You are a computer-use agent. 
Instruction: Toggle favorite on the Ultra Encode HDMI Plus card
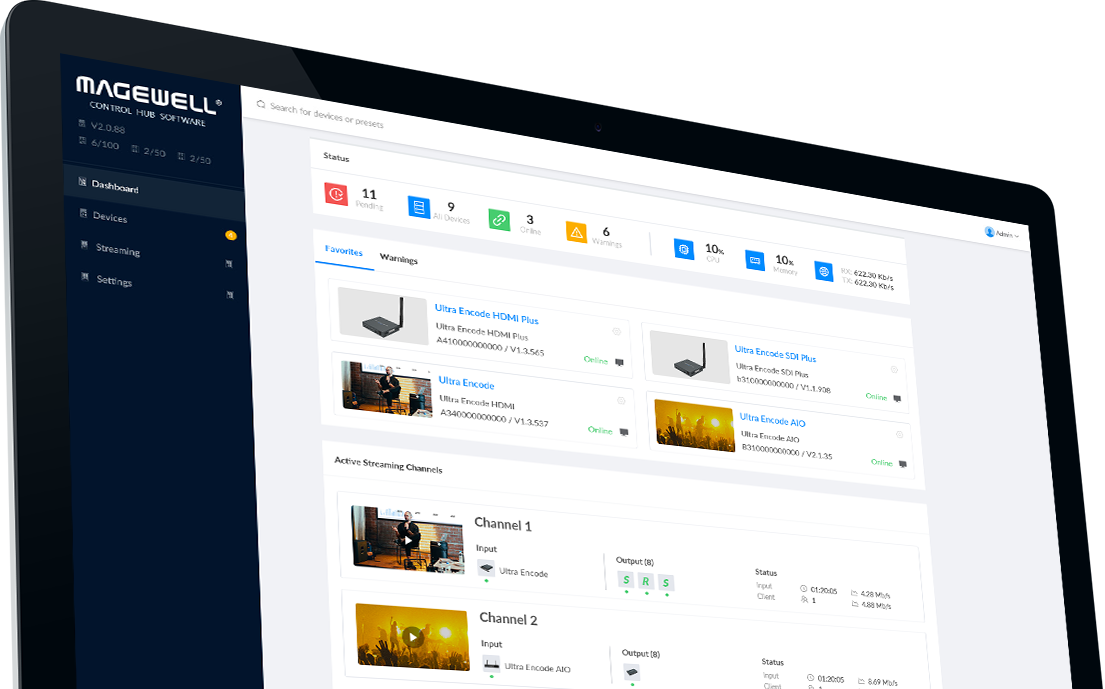tap(617, 332)
